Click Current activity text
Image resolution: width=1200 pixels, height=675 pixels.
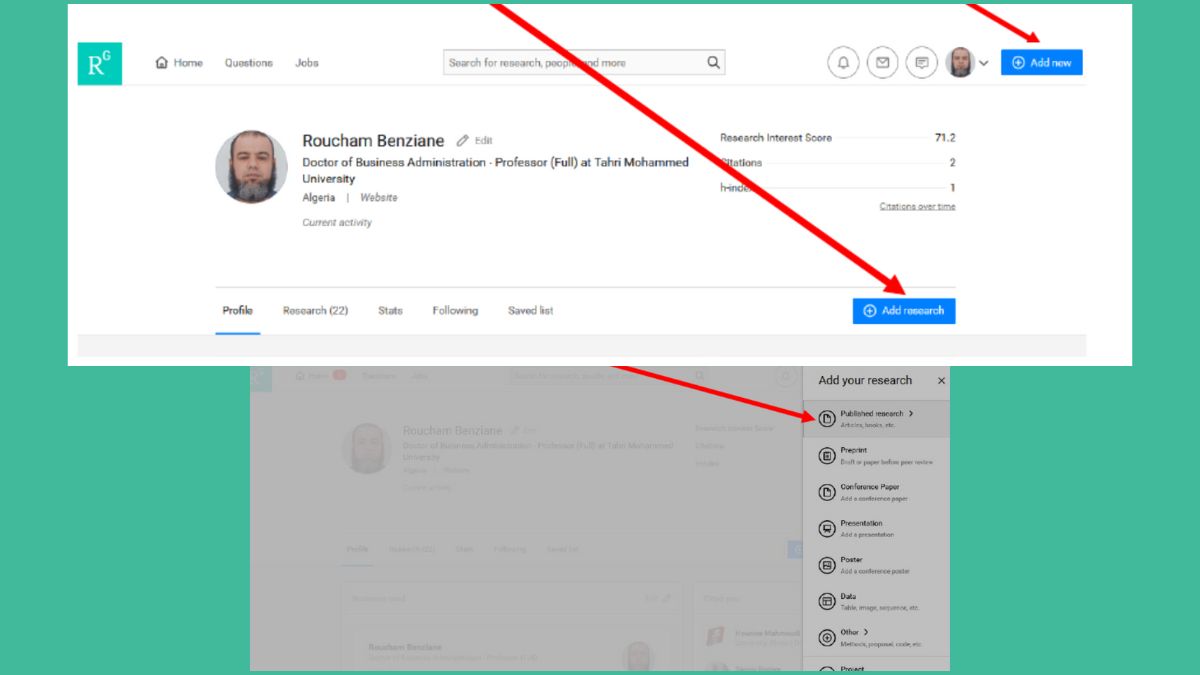coord(337,223)
